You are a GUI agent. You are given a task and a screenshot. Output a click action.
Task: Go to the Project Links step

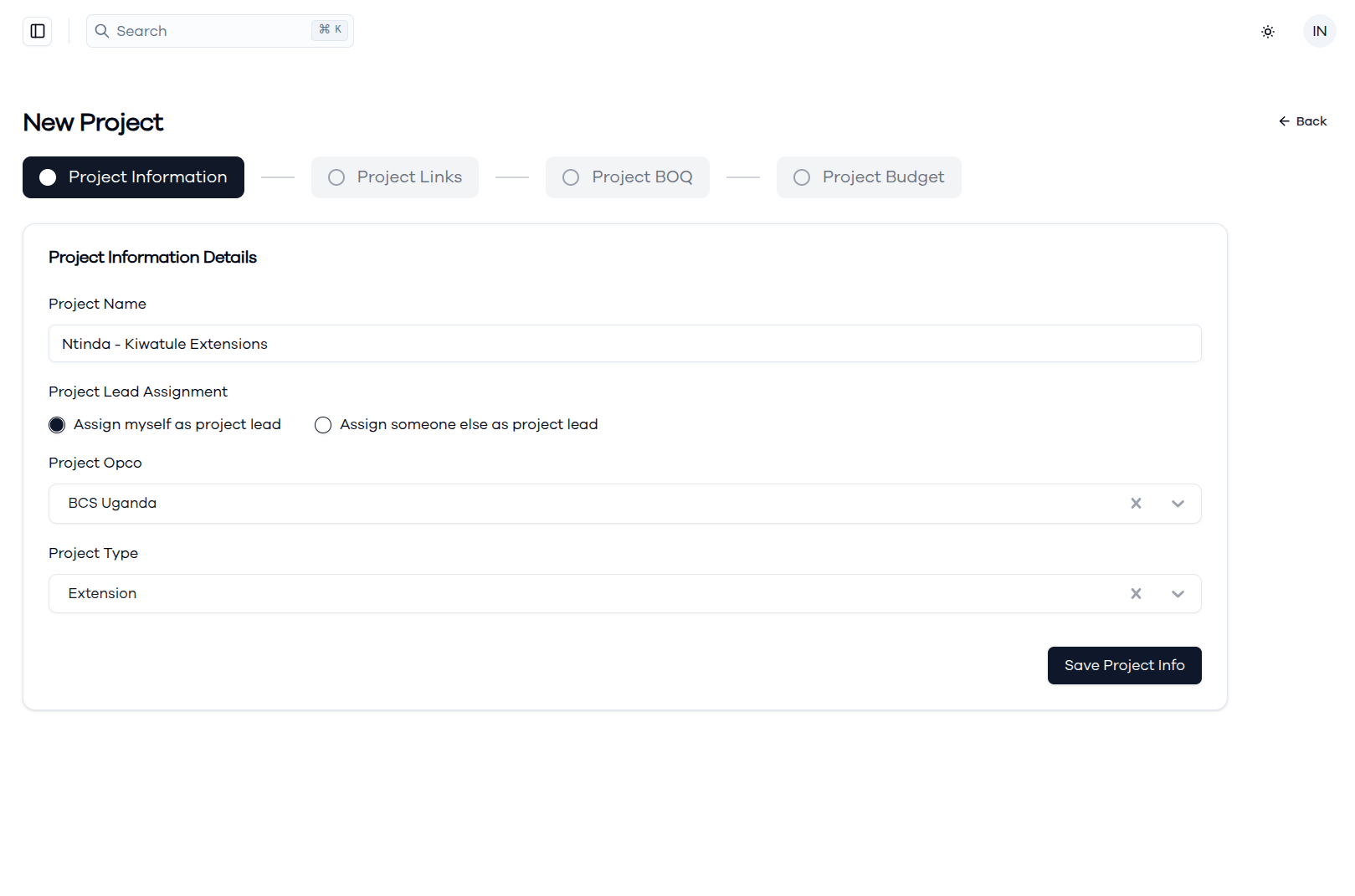point(395,177)
